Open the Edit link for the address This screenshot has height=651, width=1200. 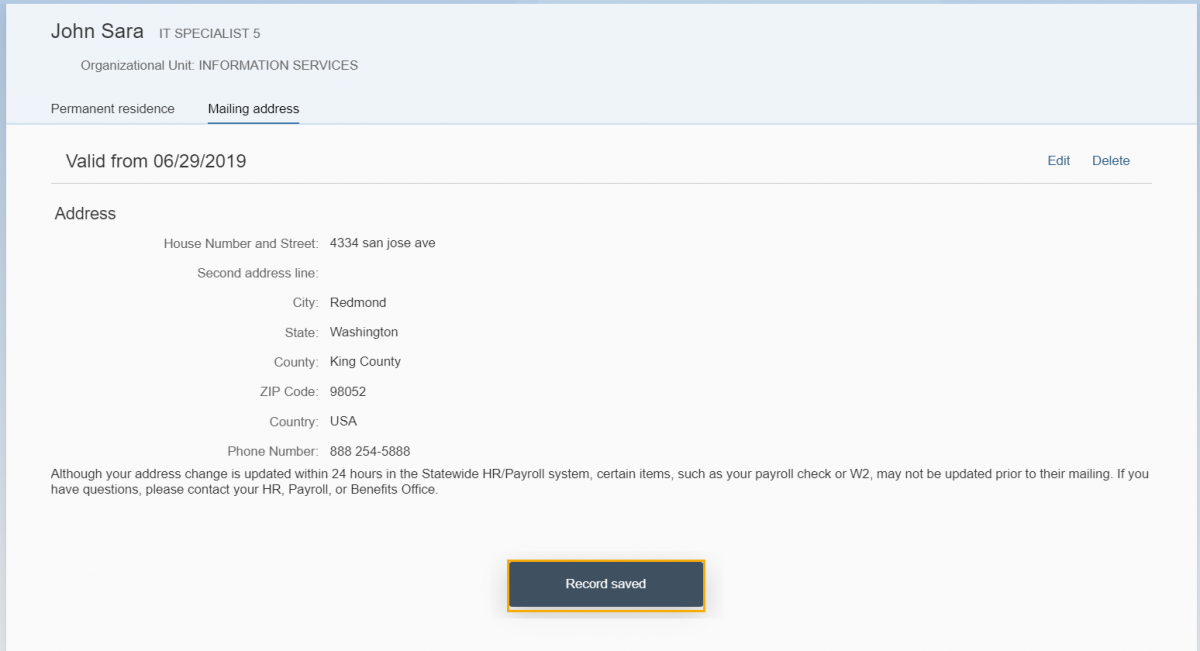point(1058,161)
